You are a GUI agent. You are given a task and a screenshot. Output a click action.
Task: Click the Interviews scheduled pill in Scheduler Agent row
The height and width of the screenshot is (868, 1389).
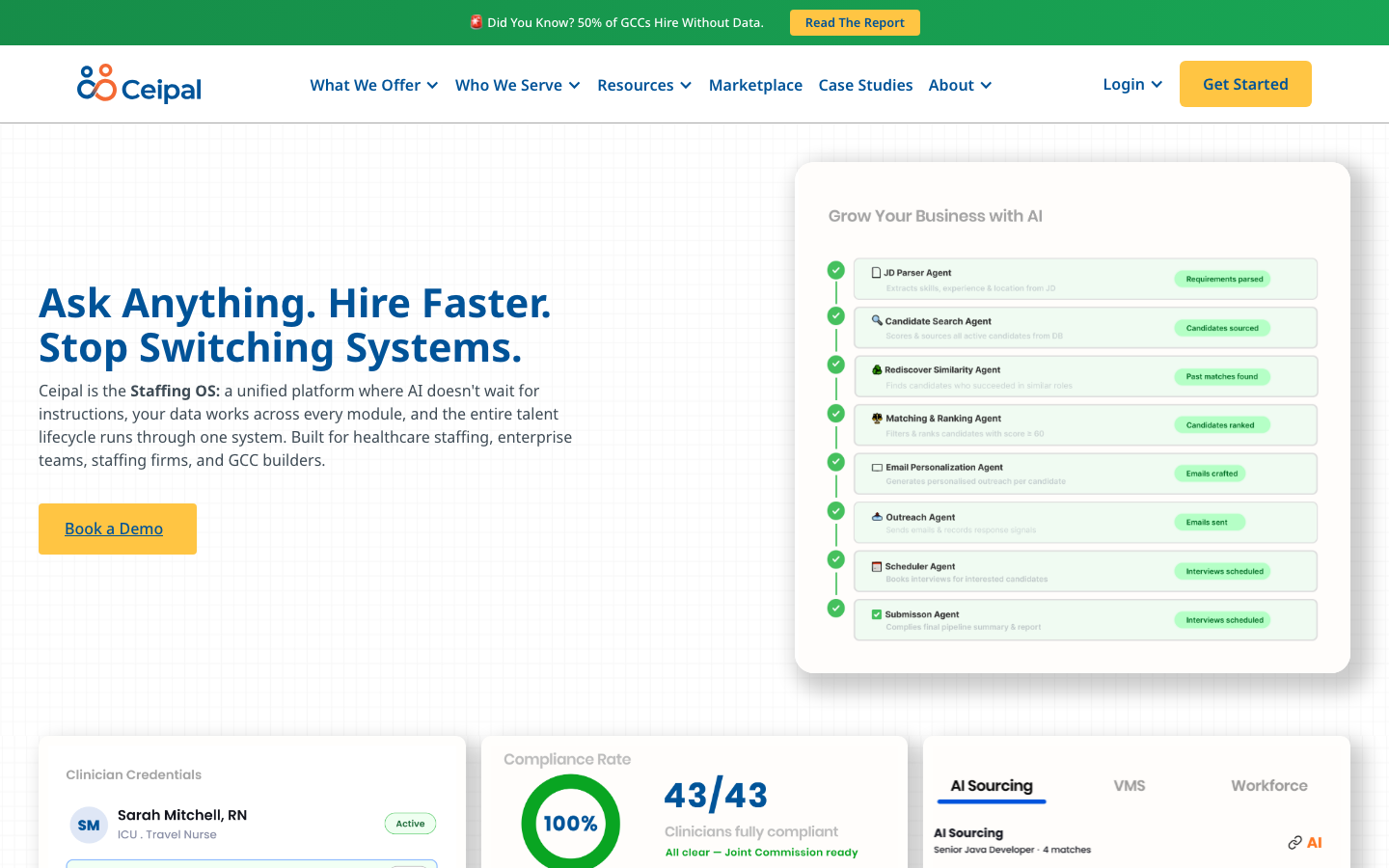click(1222, 571)
